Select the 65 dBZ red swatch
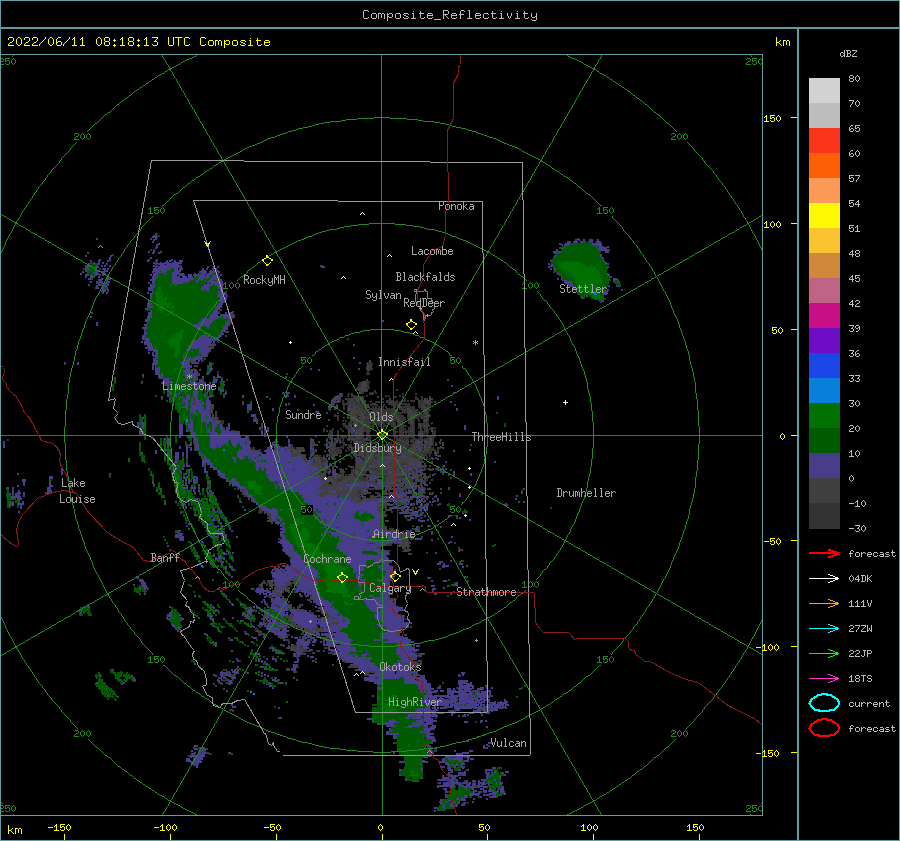The height and width of the screenshot is (841, 900). (x=824, y=140)
